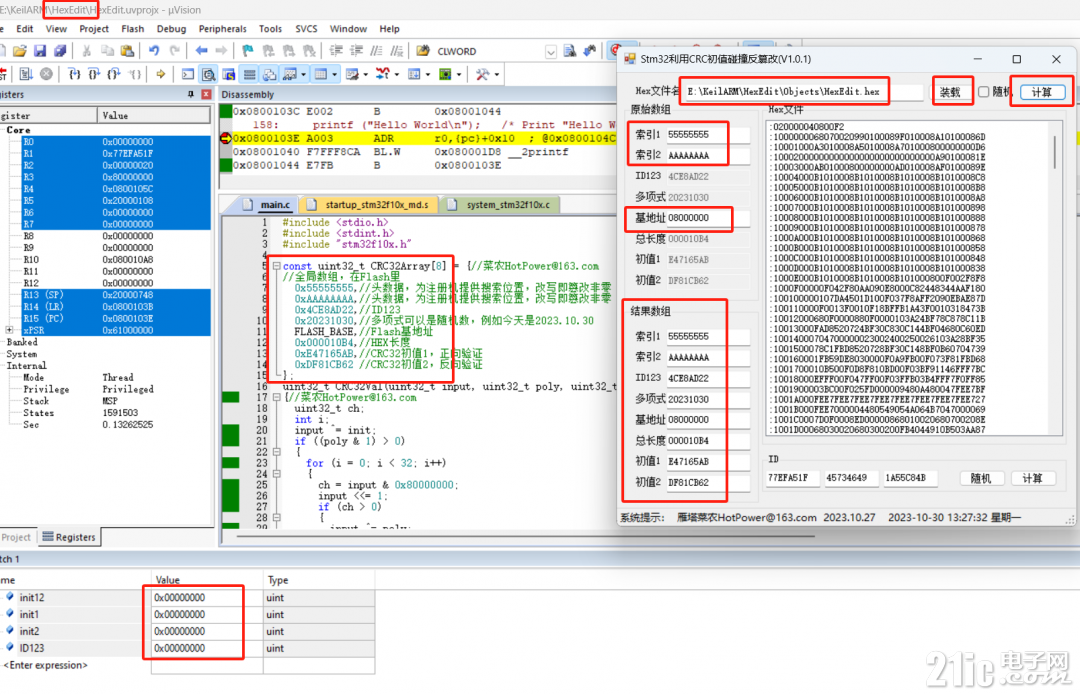Image resolution: width=1080 pixels, height=694 pixels.
Task: Open the Toolbox wrench-hammer icon
Action: (x=482, y=74)
